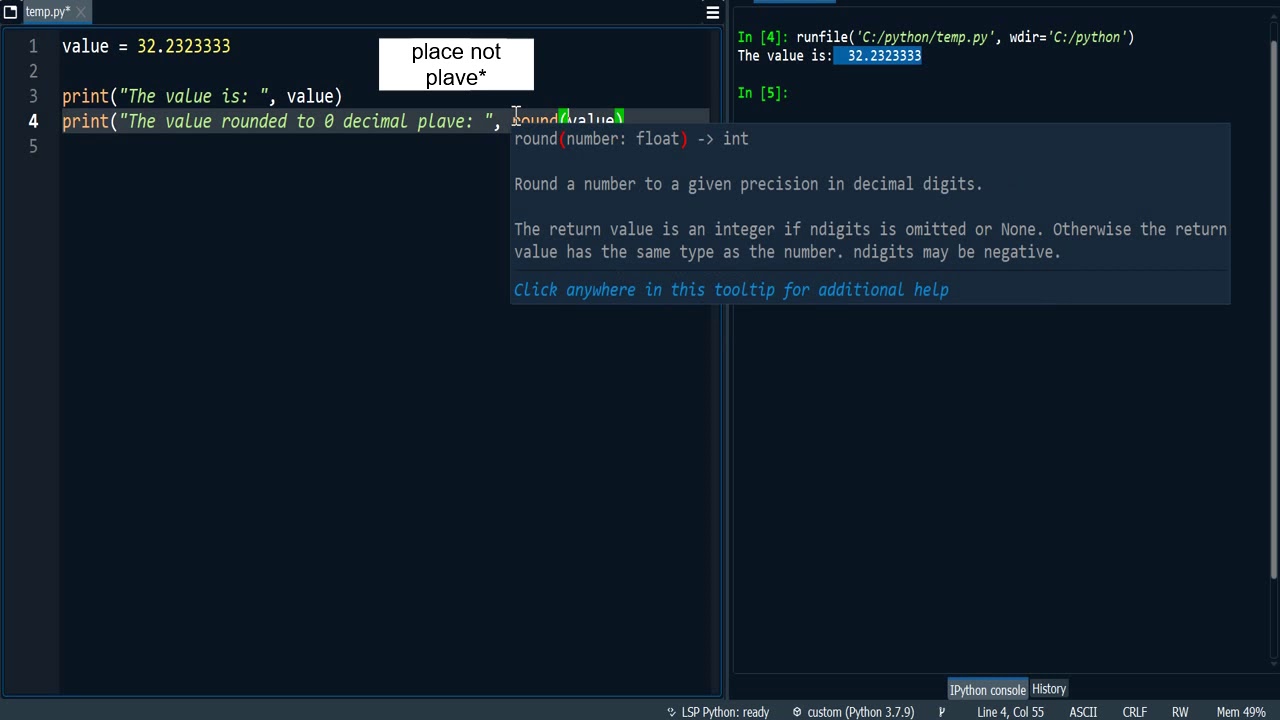Switch to the IPython console tab
Image resolution: width=1280 pixels, height=720 pixels.
(x=987, y=690)
